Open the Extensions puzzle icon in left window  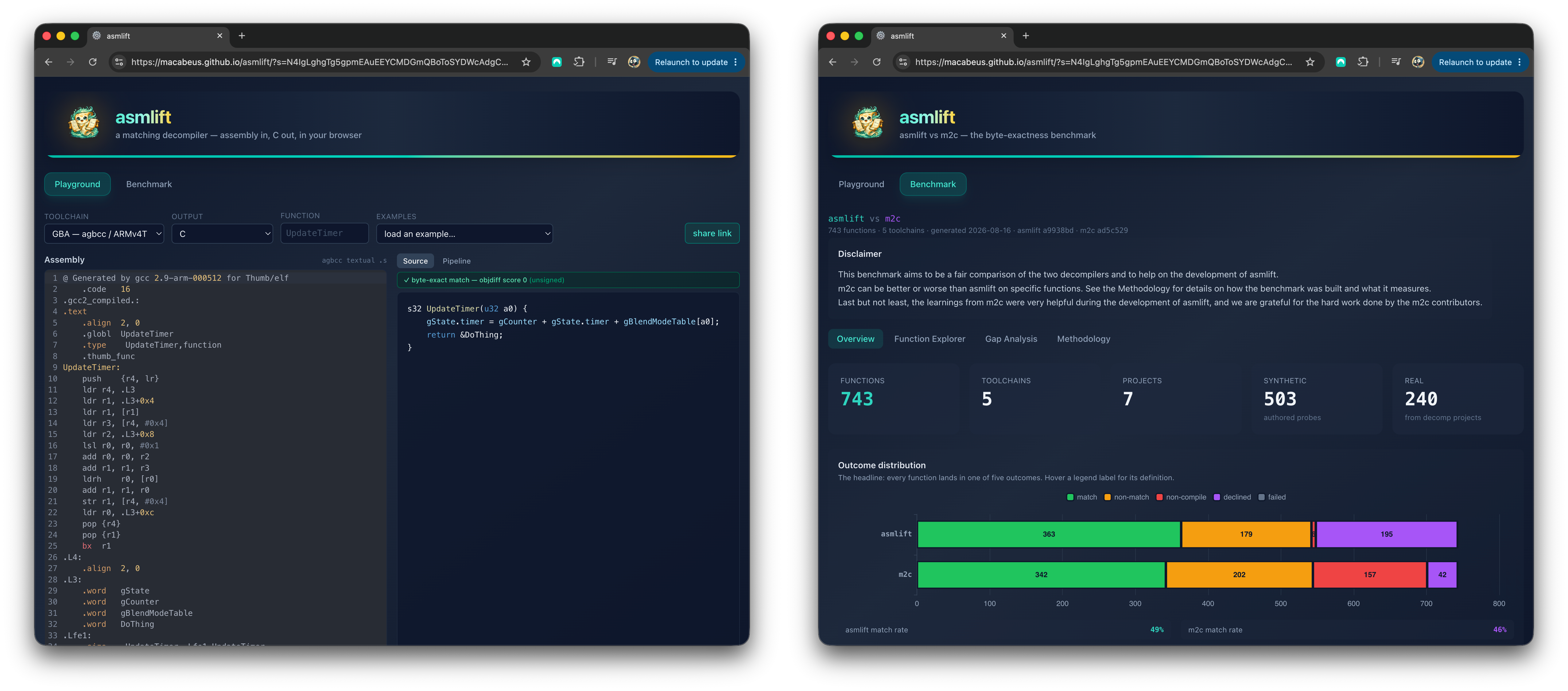[579, 62]
